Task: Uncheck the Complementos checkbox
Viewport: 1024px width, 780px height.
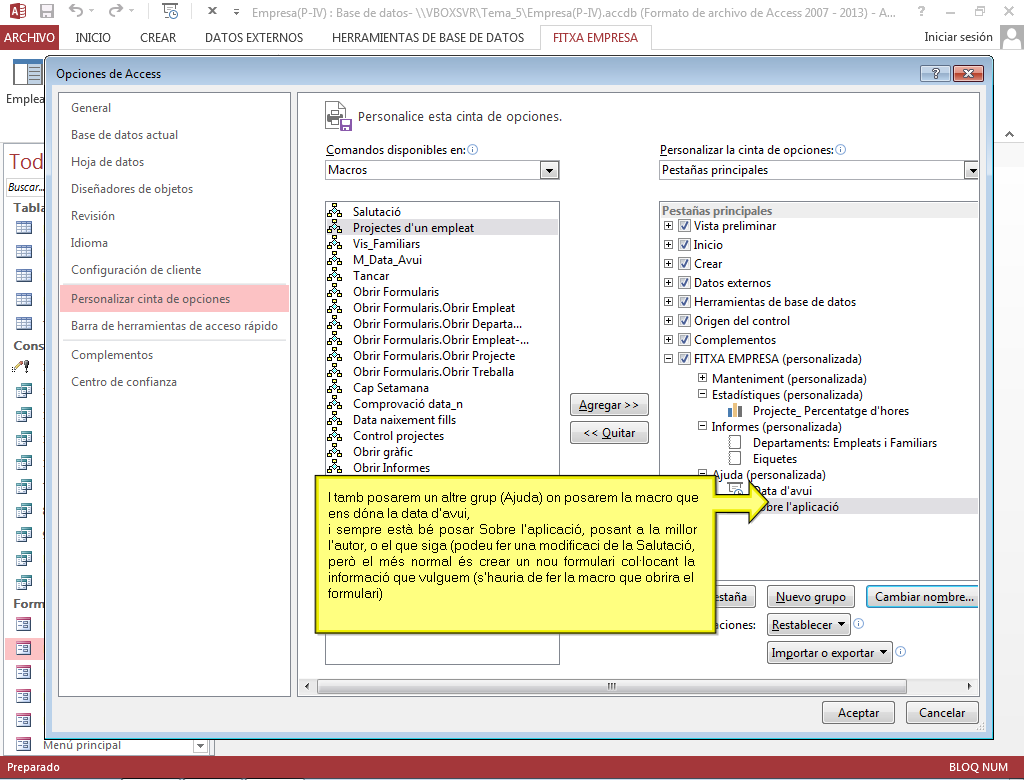Action: pos(684,340)
